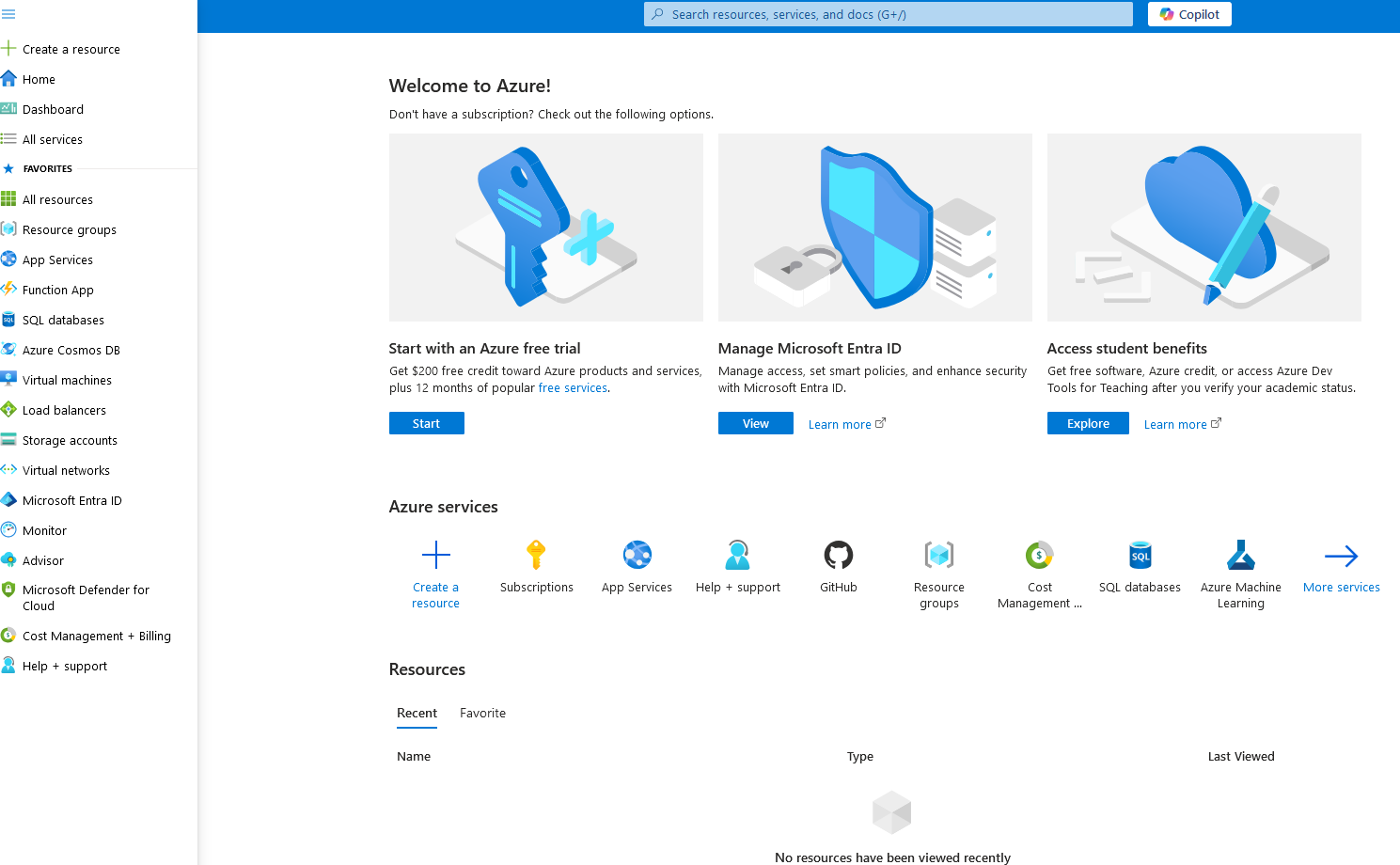Focus the Search resources, services, and docs field
The height and width of the screenshot is (865, 1400).
(x=889, y=14)
